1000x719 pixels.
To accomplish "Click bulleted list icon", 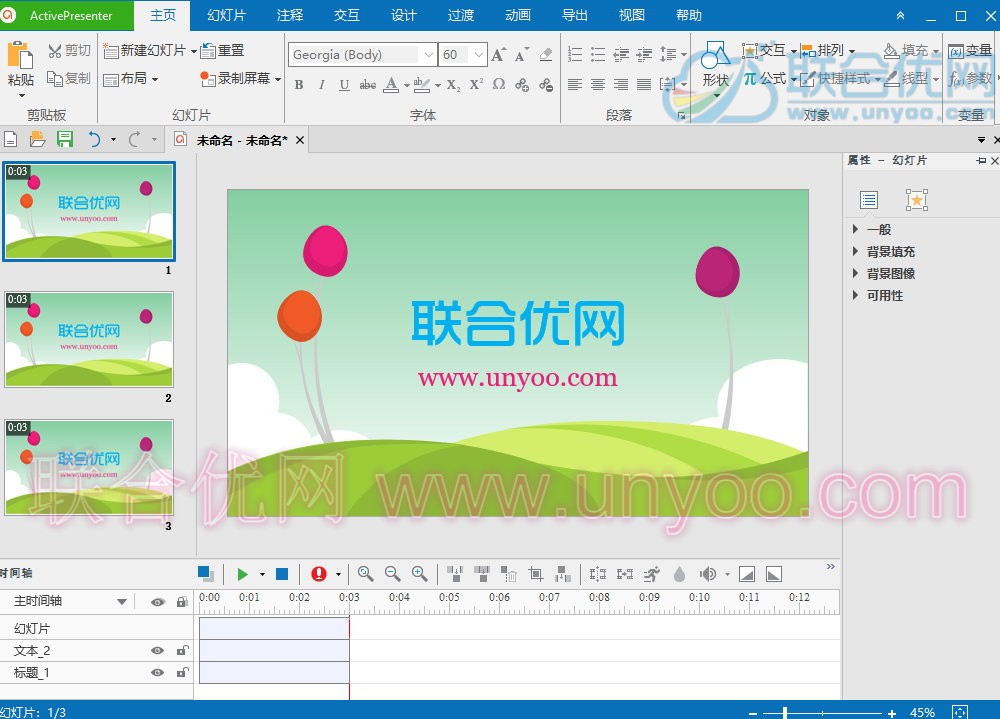I will point(598,55).
